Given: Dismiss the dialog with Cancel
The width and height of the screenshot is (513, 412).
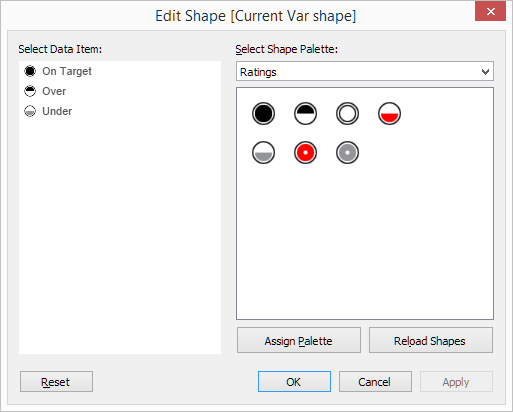Looking at the screenshot, I should pyautogui.click(x=375, y=382).
